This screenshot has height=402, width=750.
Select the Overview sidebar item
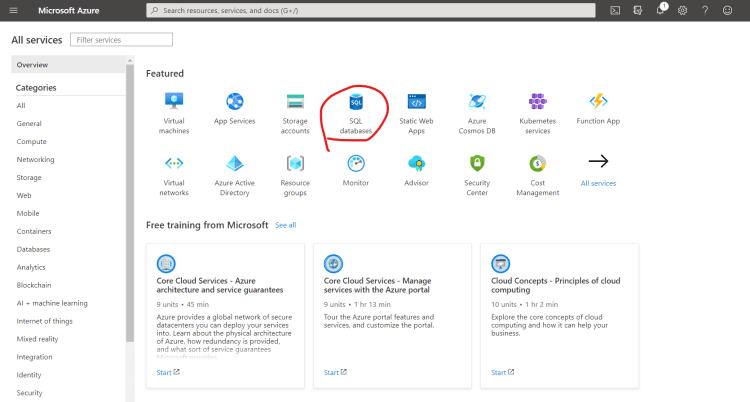point(68,65)
